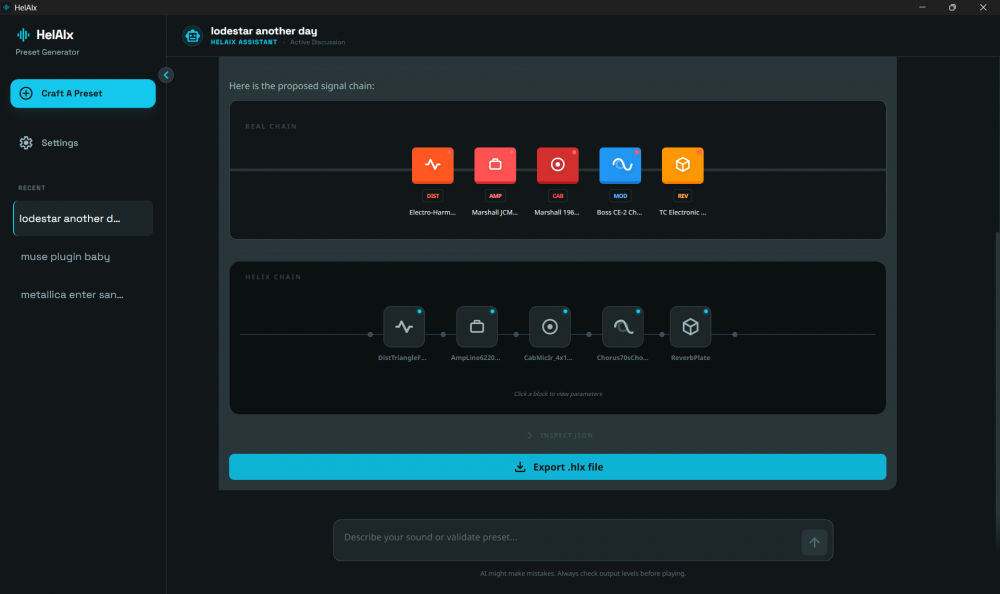Select the Boss CE-2 modulation block
1000x594 pixels.
tap(620, 165)
